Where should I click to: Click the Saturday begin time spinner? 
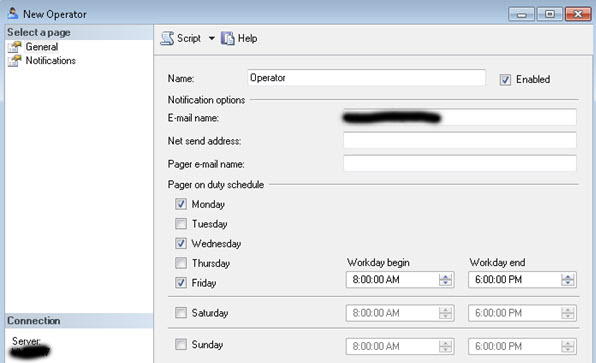click(x=445, y=313)
